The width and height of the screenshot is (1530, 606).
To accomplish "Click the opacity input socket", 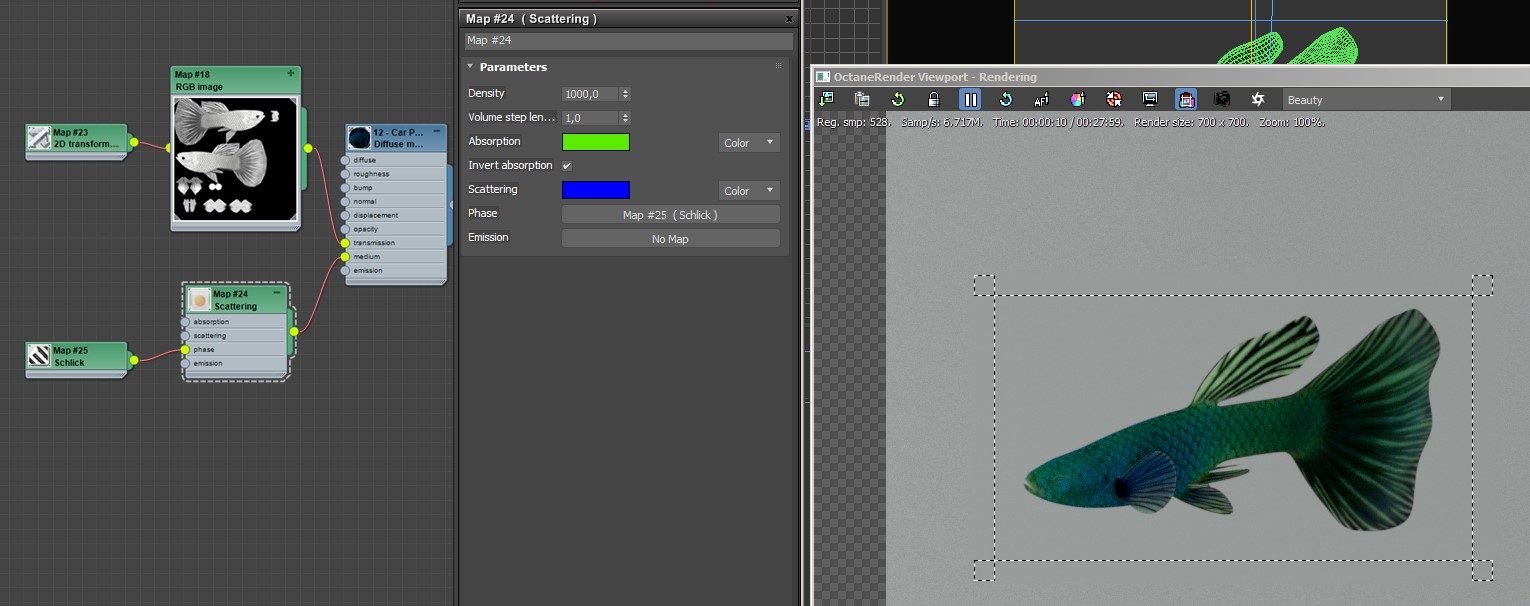I will point(345,229).
